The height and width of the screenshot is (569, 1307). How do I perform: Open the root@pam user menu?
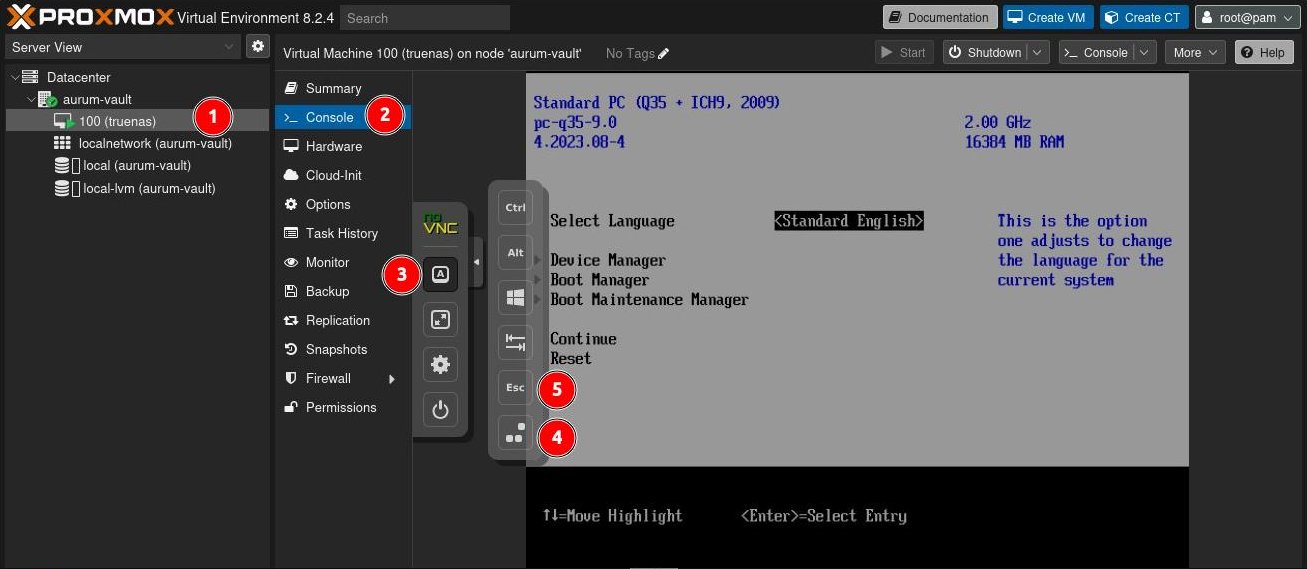[1248, 17]
